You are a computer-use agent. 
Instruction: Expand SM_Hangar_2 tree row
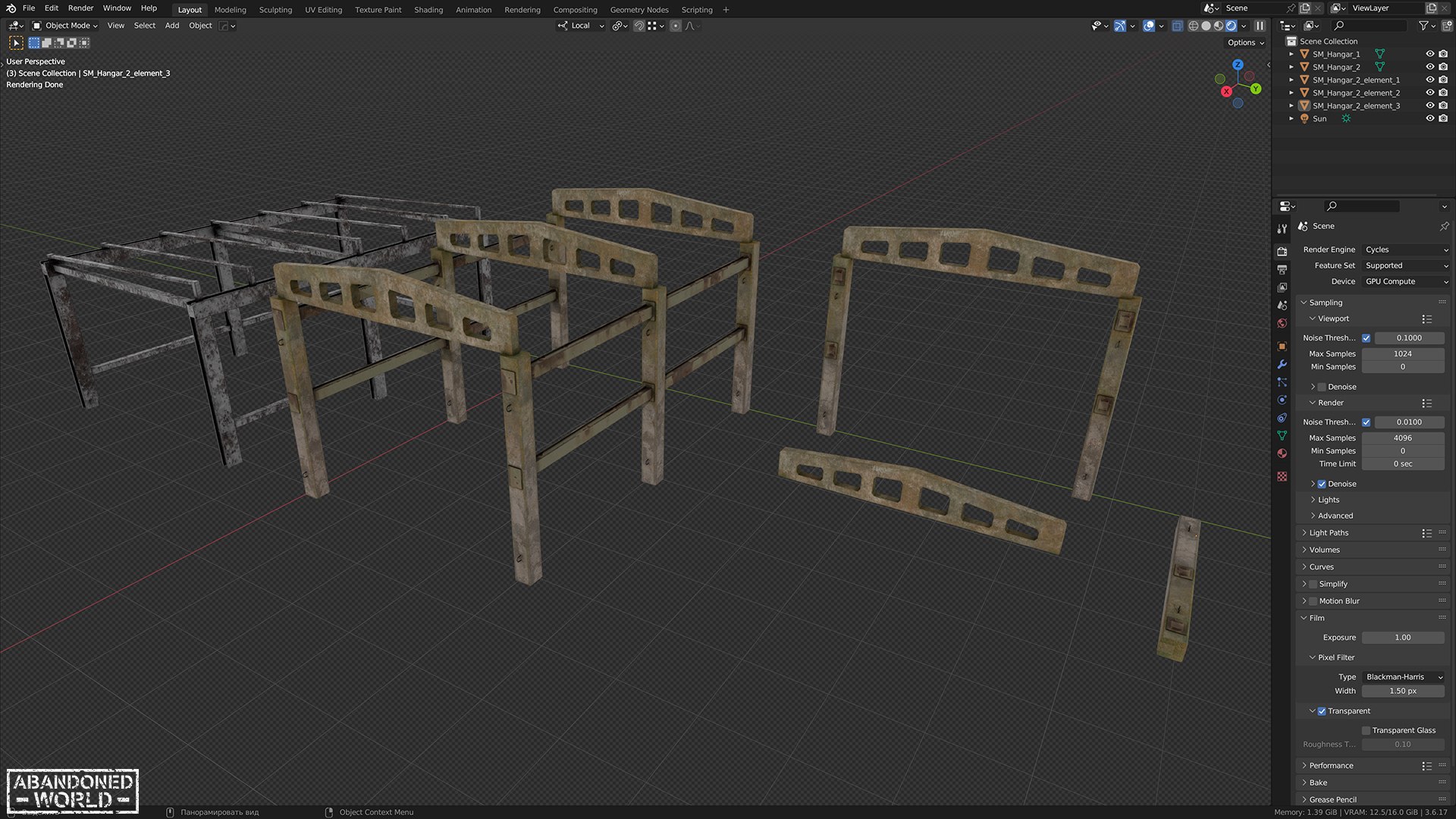pyautogui.click(x=1291, y=67)
